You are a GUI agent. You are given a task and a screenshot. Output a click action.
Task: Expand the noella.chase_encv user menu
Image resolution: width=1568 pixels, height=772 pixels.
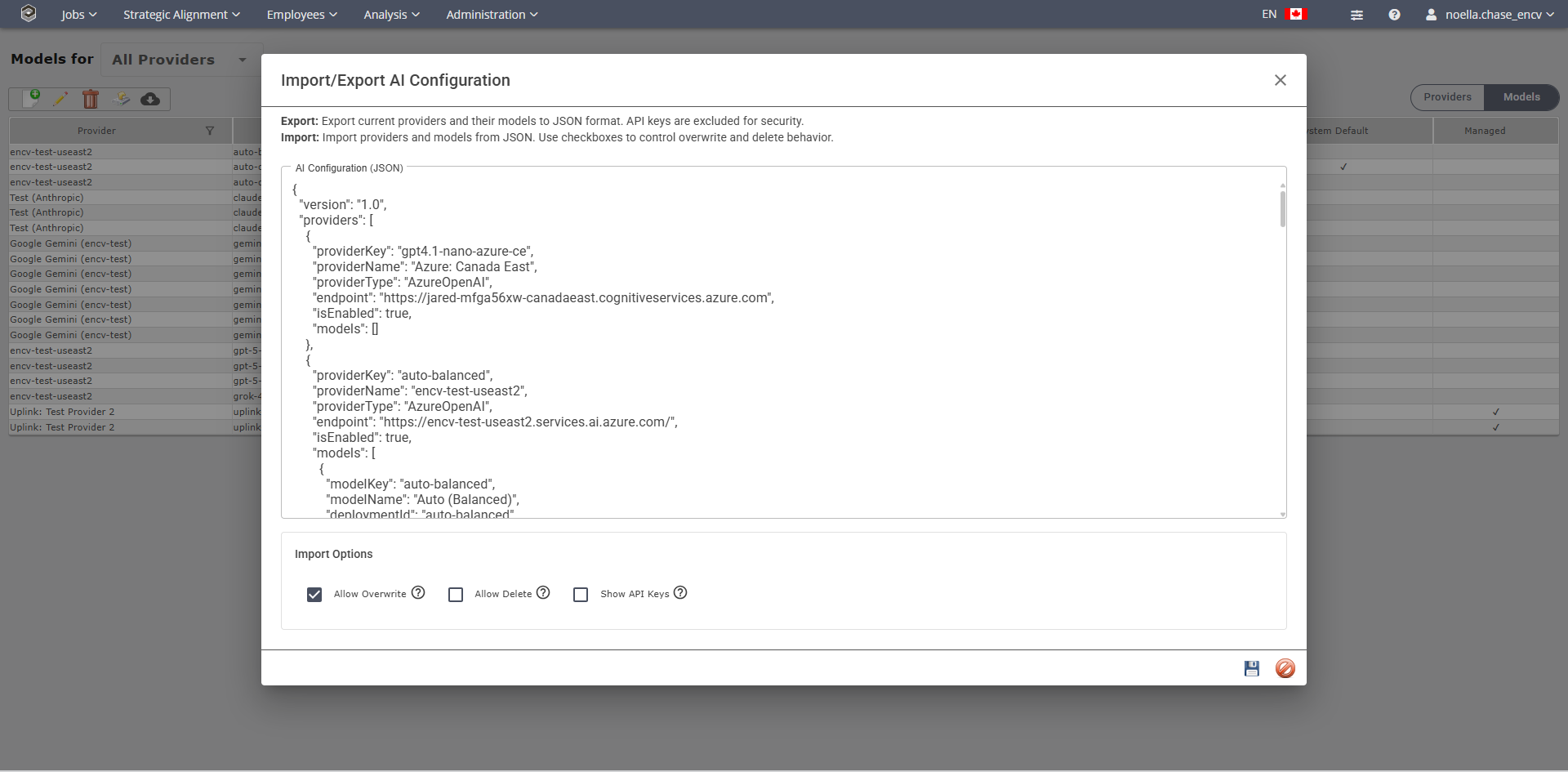1490,14
